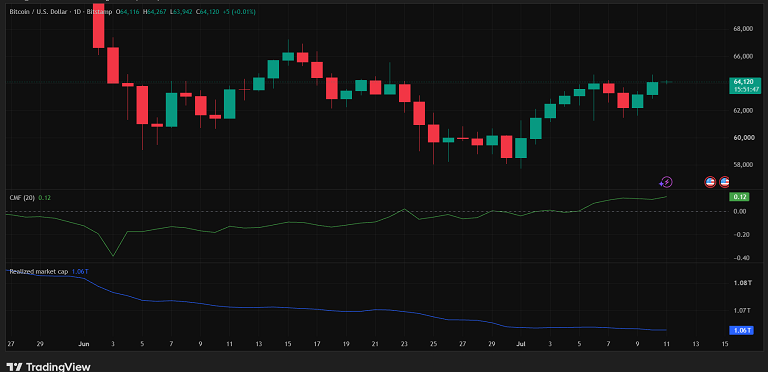Image resolution: width=768 pixels, height=372 pixels.
Task: Click the 17 date label on time axis
Action: [x=316, y=344]
